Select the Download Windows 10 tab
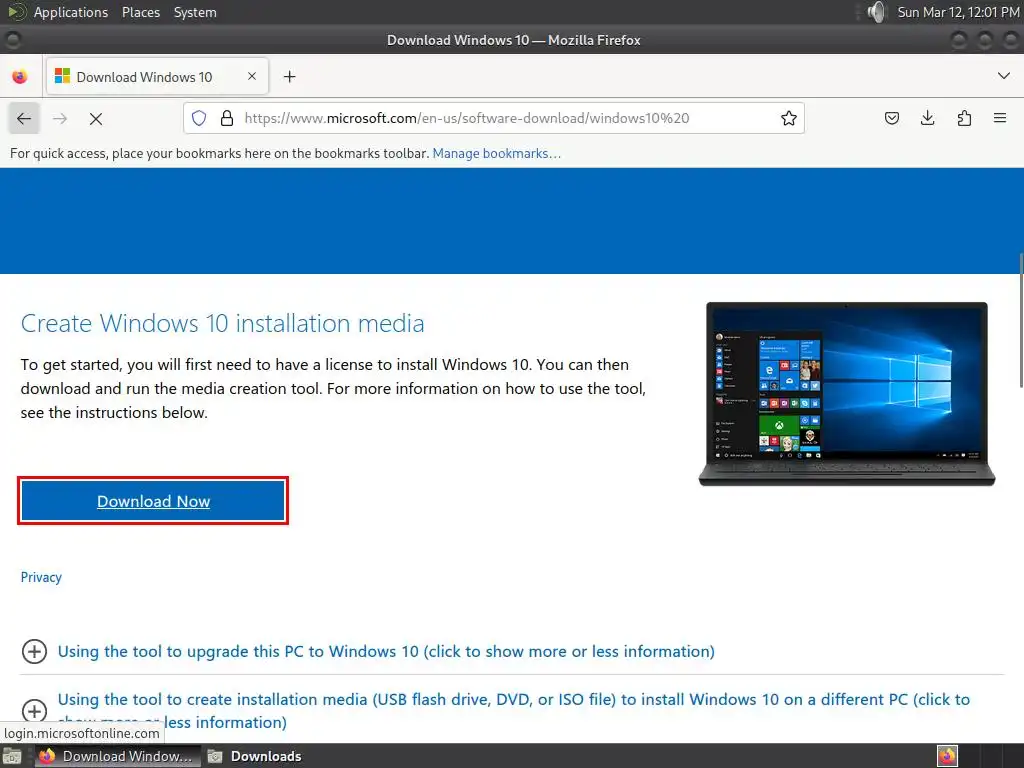The image size is (1024, 768). click(x=157, y=76)
